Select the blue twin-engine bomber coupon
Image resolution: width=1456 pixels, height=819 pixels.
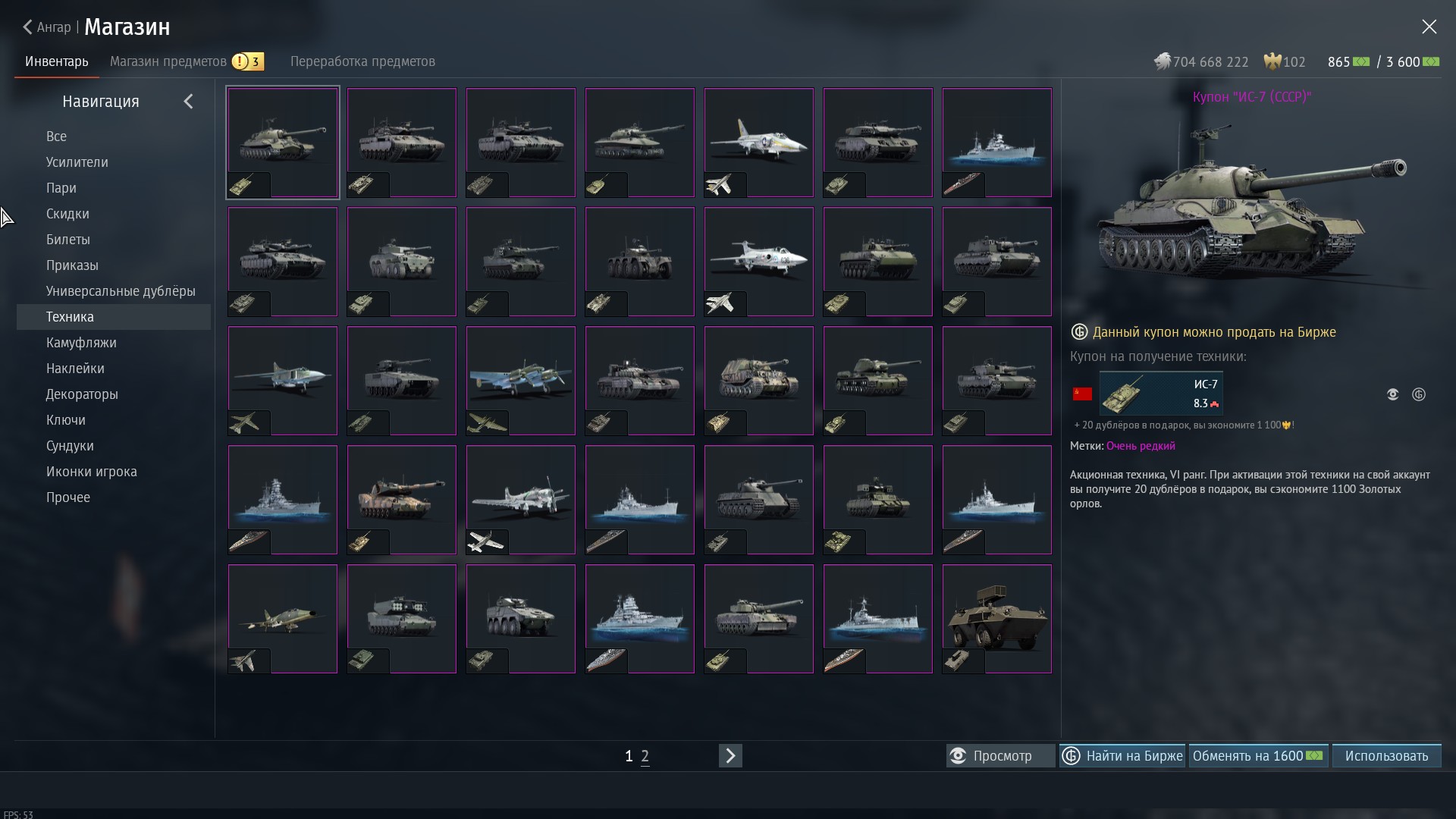(521, 381)
